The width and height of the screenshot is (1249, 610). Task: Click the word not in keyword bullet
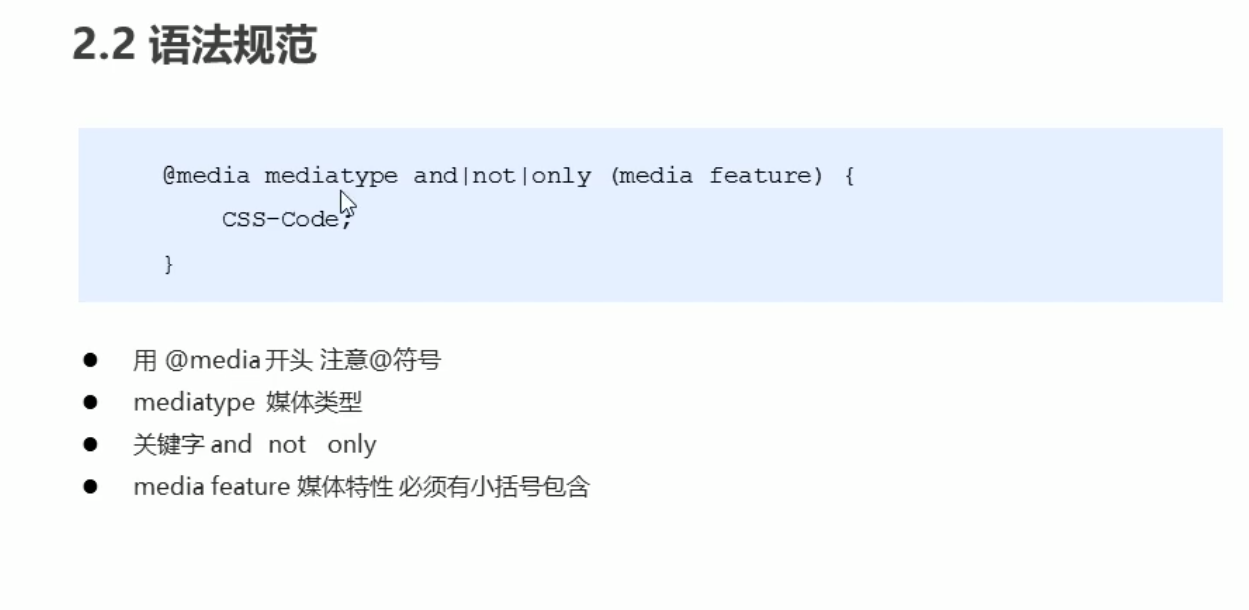tap(287, 445)
